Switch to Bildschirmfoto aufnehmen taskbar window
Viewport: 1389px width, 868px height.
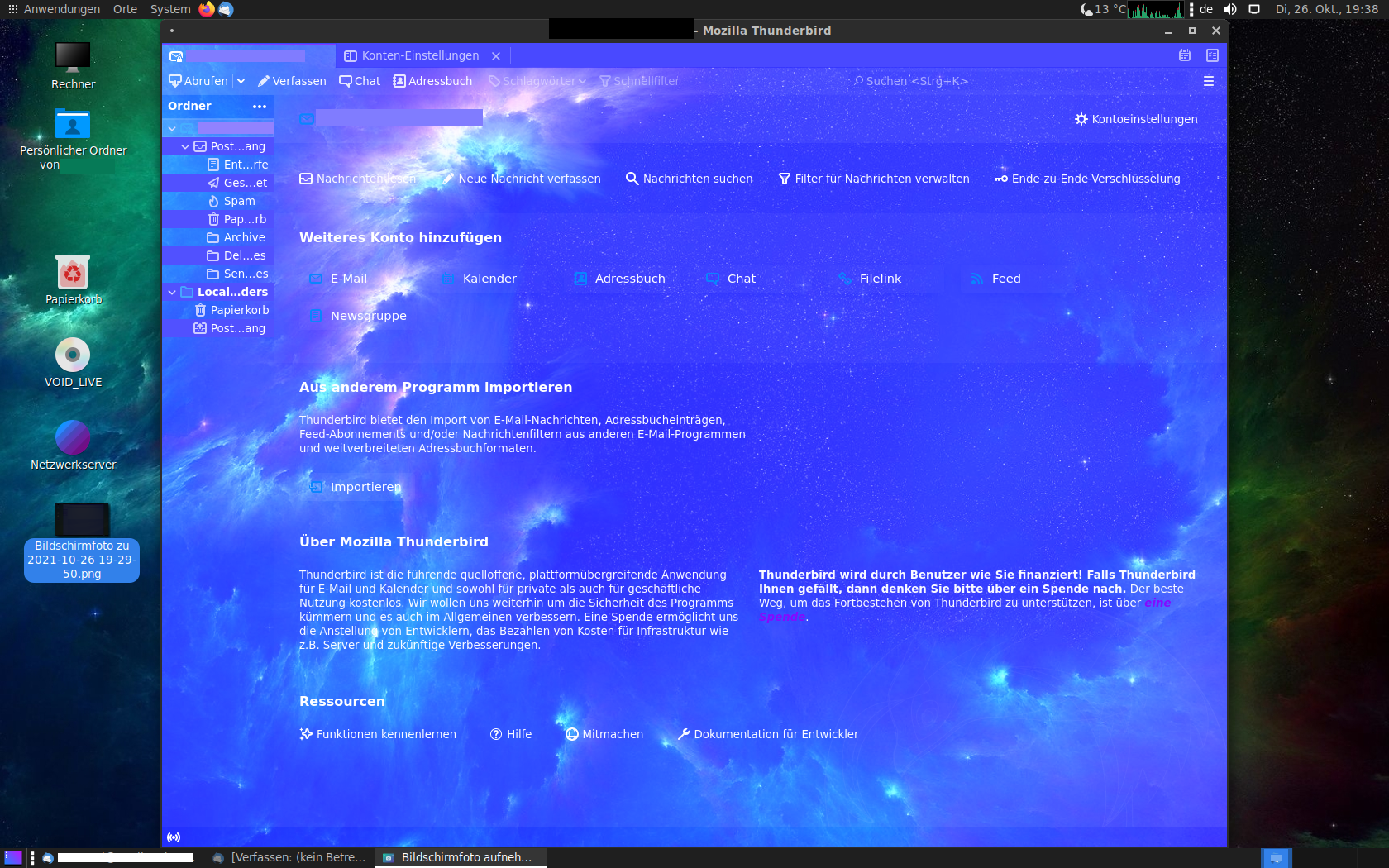461,857
